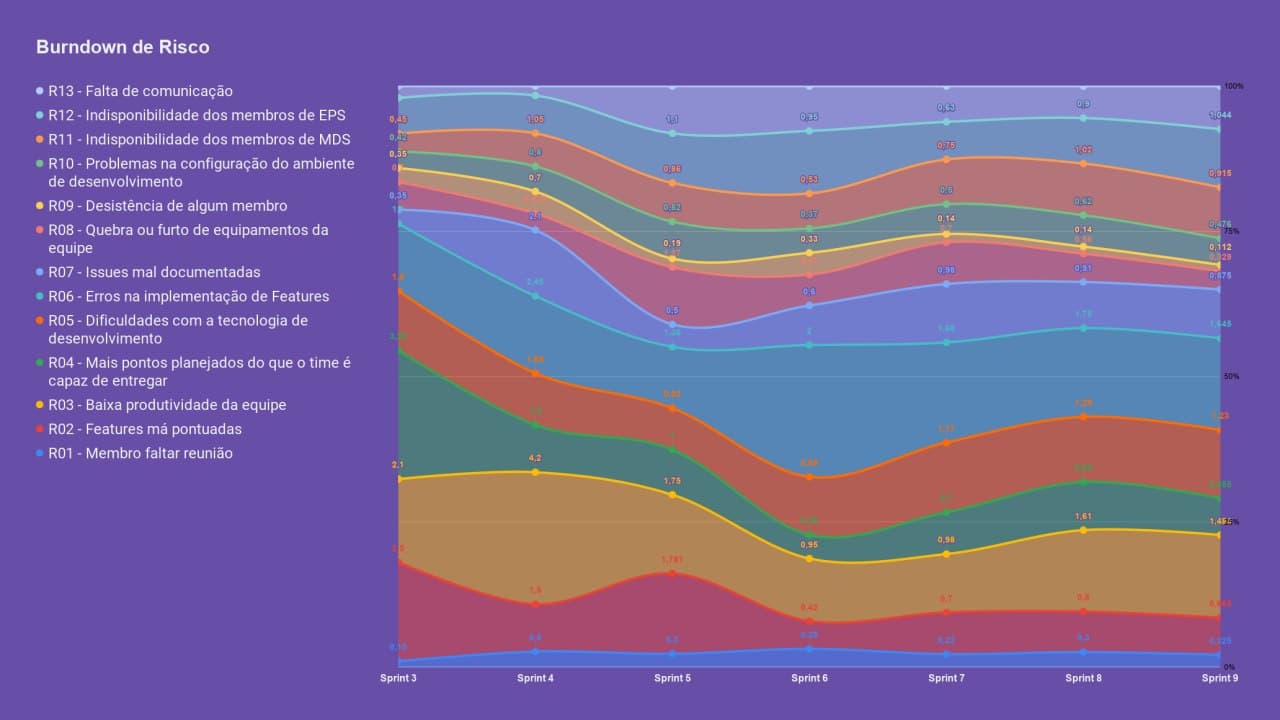The width and height of the screenshot is (1280, 720).
Task: Click the 0,63 data label
Action: pyautogui.click(x=946, y=107)
